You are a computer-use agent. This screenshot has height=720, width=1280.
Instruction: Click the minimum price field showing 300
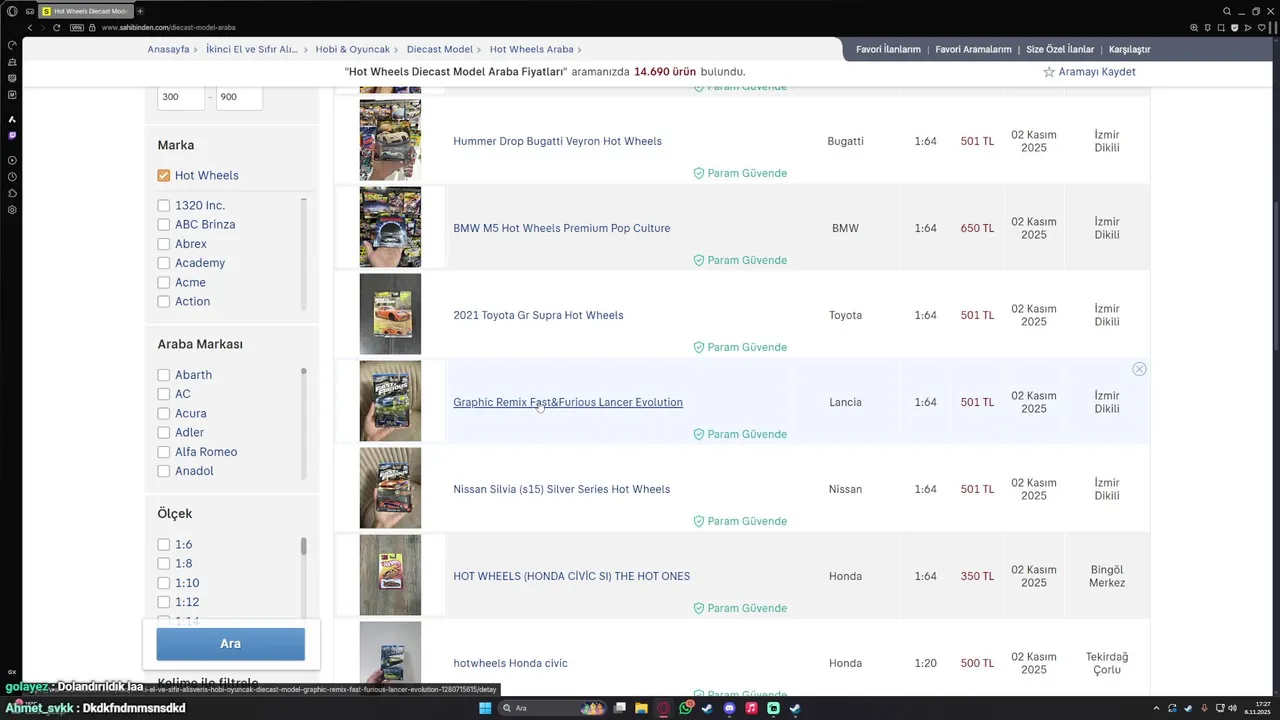tap(181, 97)
